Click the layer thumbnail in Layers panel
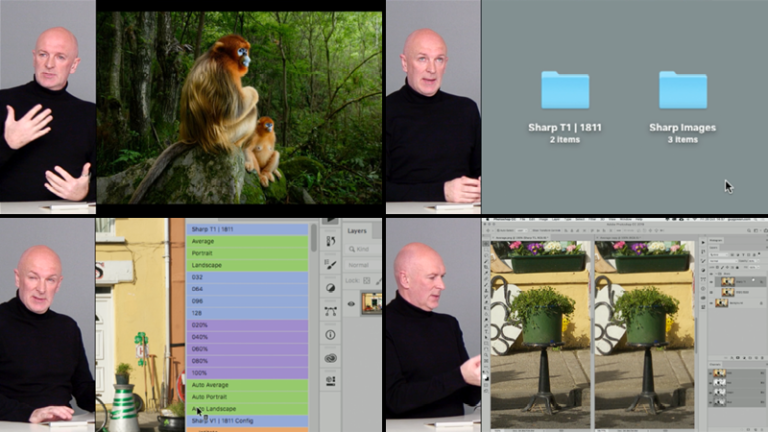The image size is (768, 432). pos(371,302)
